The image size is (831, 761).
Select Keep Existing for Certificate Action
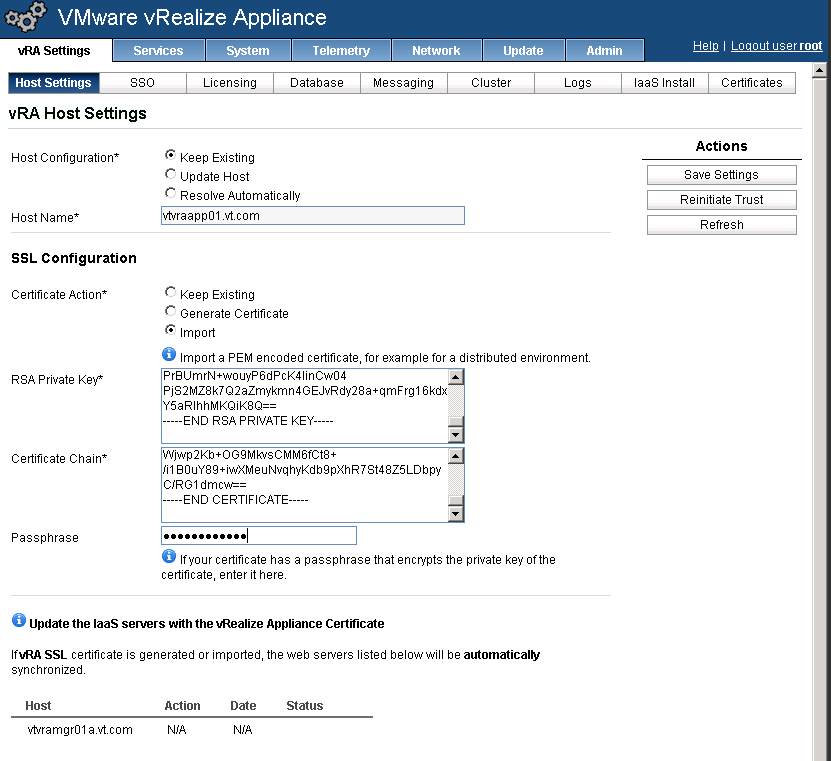click(170, 292)
